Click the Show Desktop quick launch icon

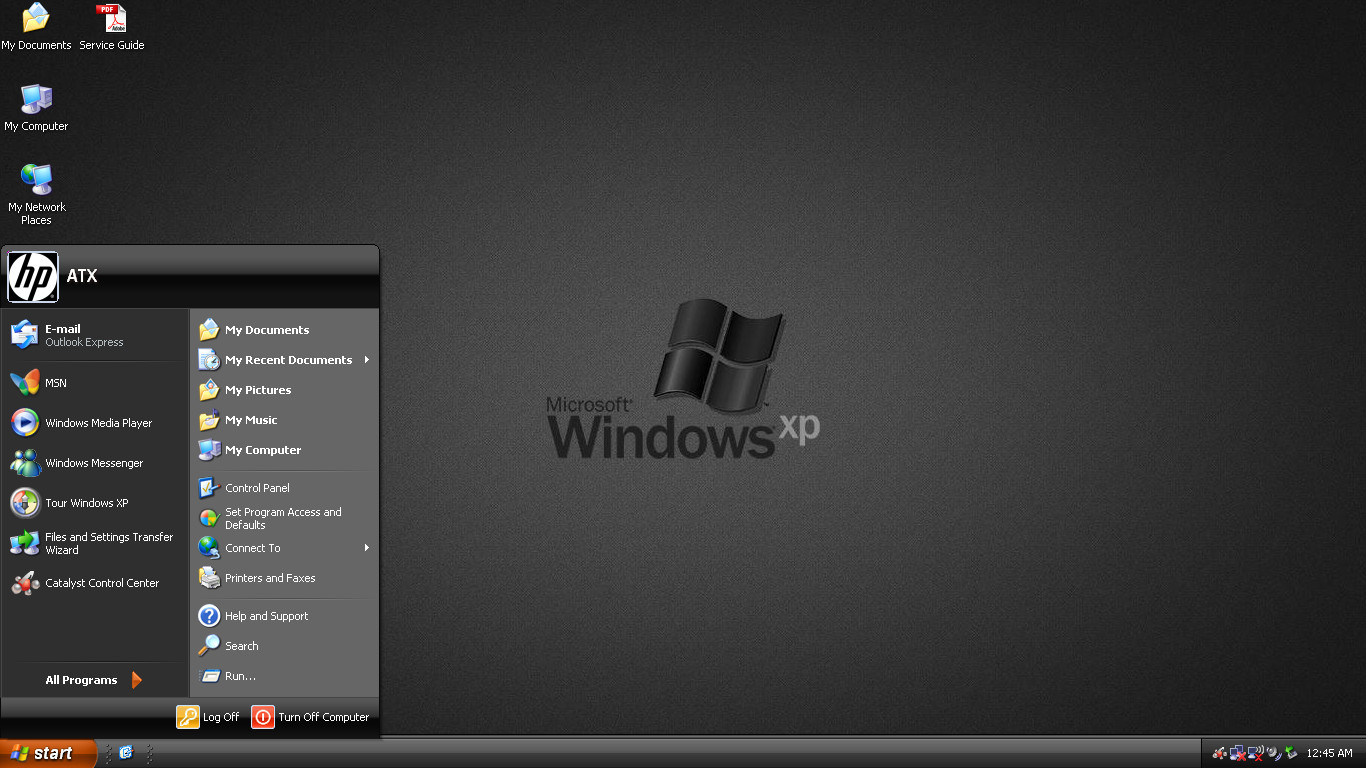(x=126, y=753)
